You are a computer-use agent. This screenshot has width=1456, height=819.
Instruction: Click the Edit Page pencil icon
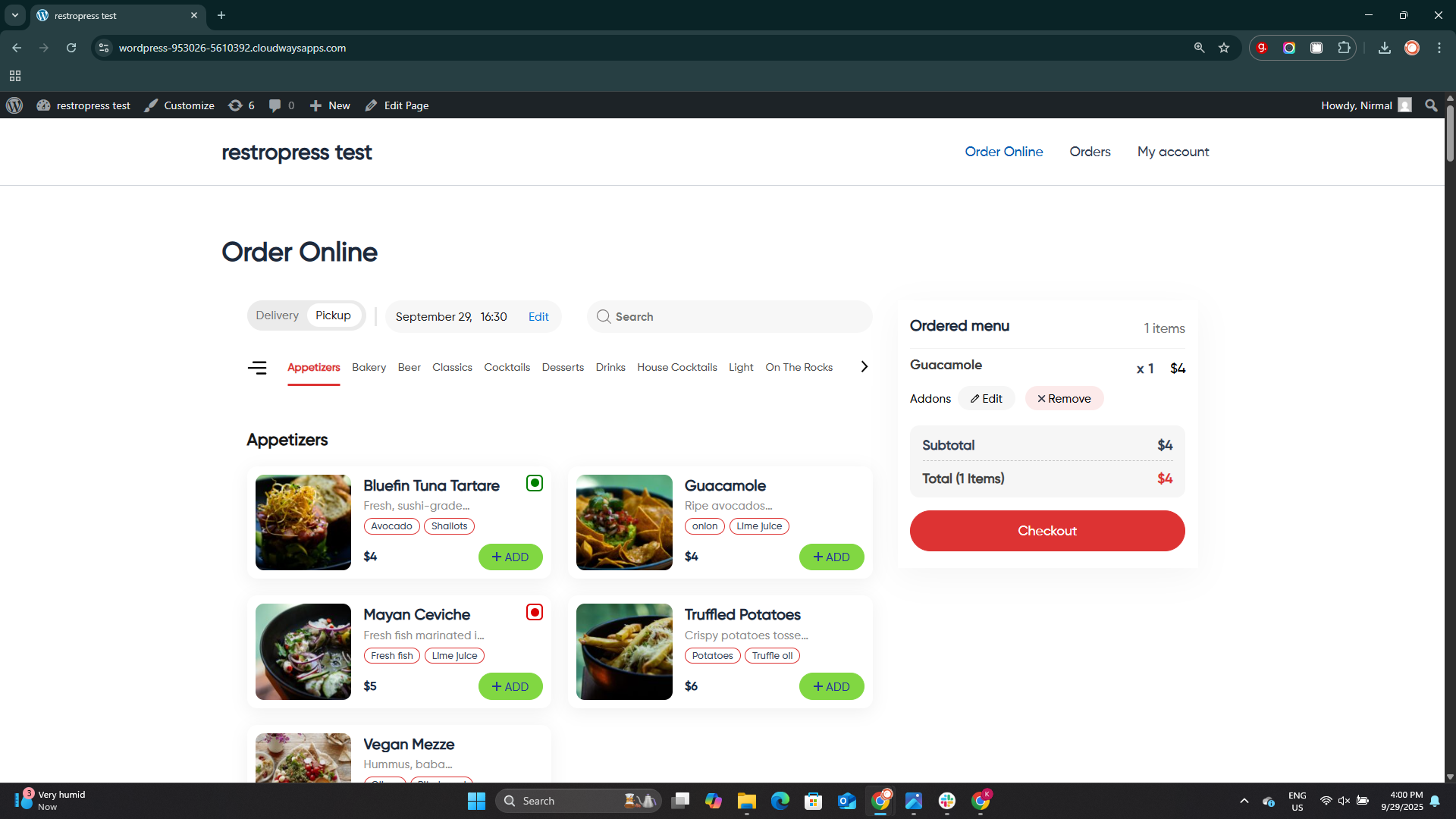pos(371,105)
